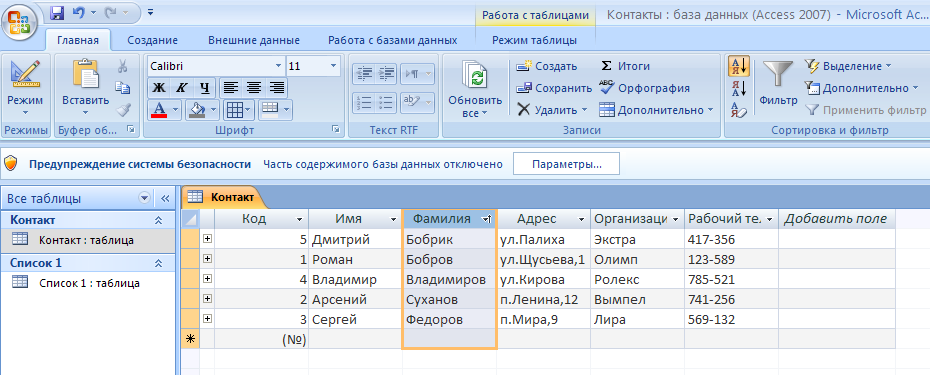Open the Внешние данные ribbon tab

pos(254,40)
